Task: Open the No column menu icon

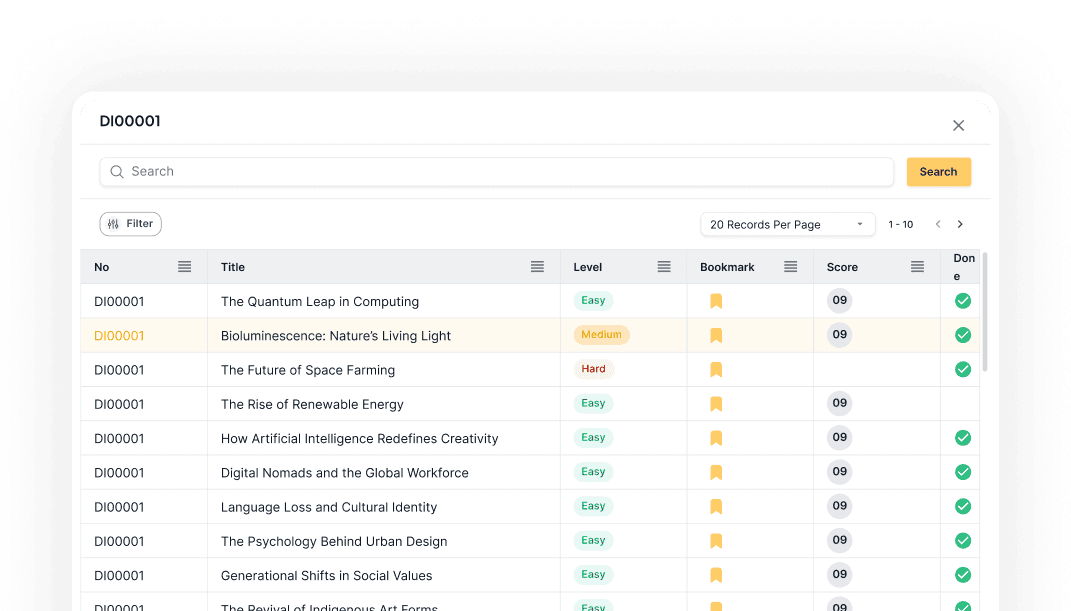Action: [184, 267]
